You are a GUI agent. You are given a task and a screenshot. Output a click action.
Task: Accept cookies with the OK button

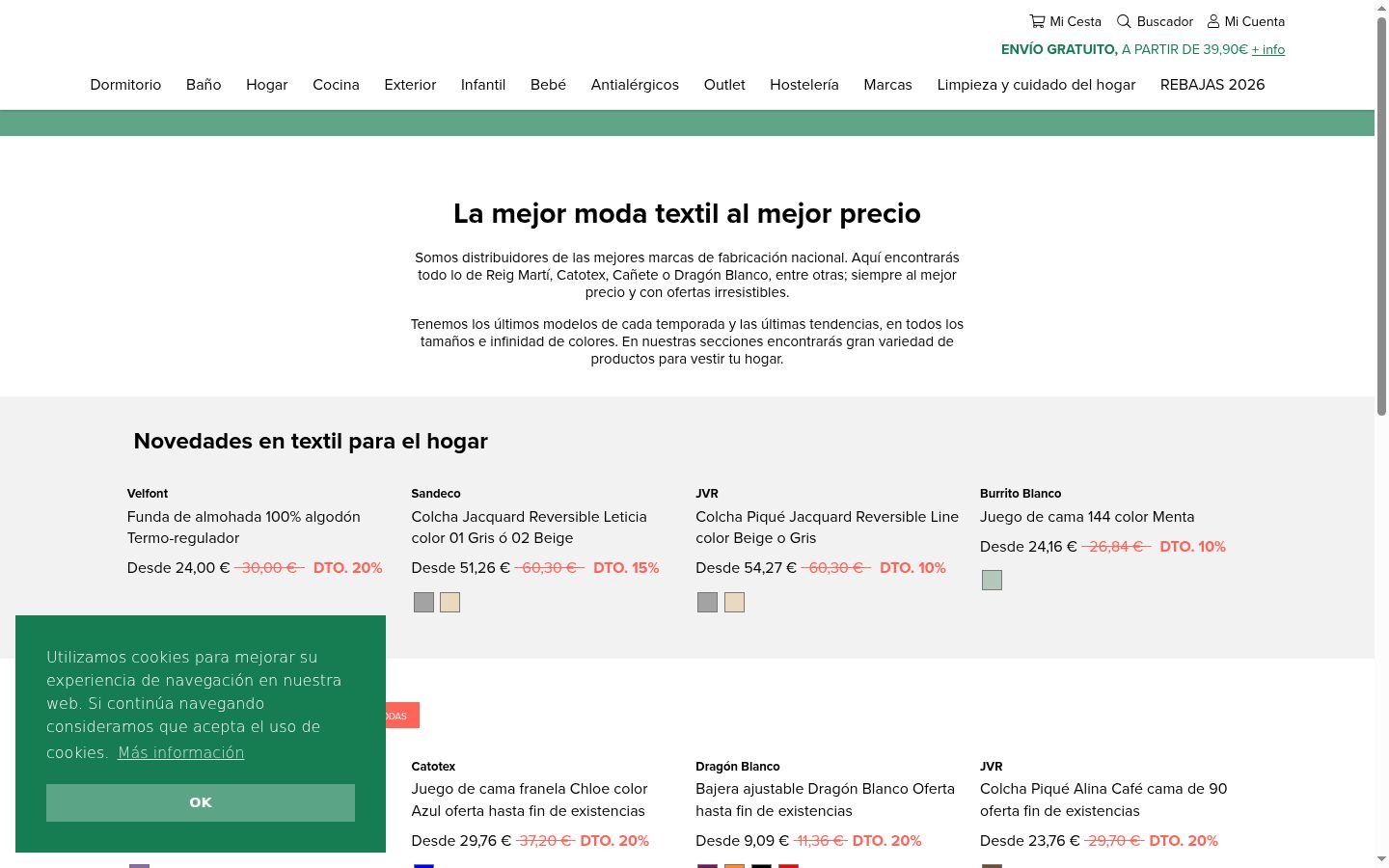click(x=201, y=802)
